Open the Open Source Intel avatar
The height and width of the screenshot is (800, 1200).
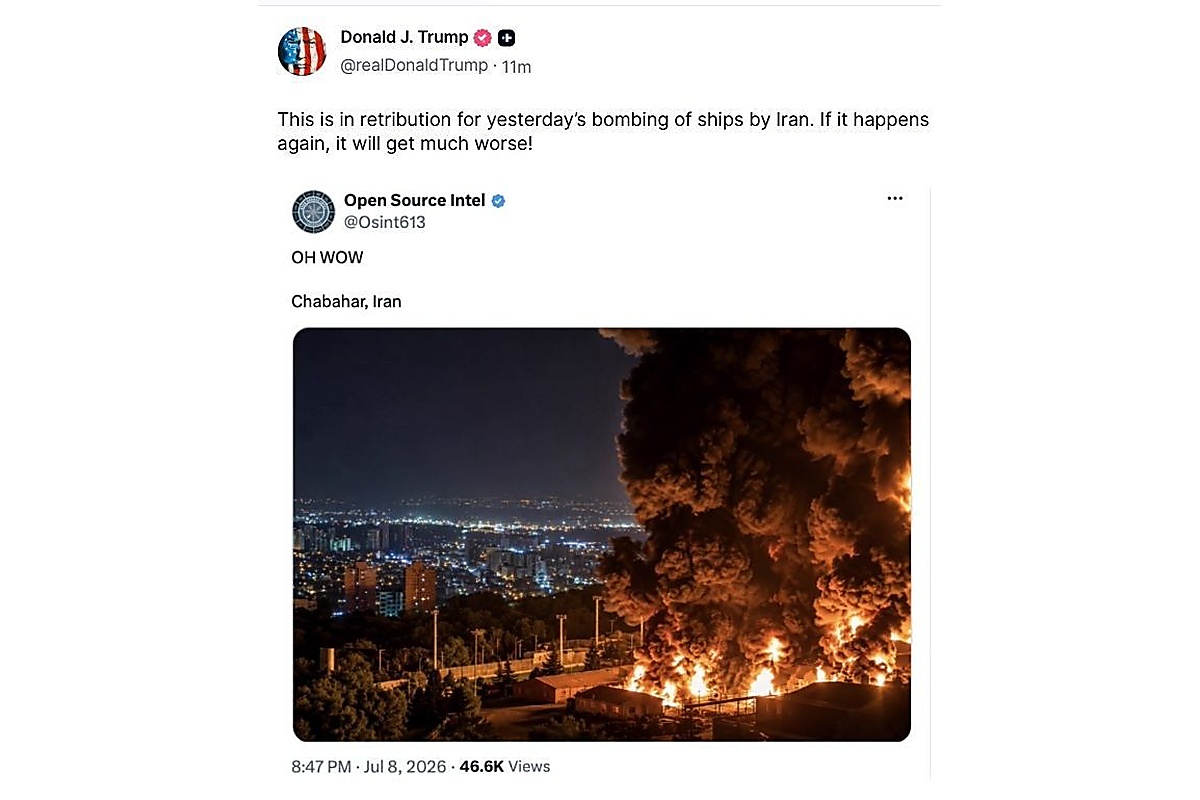(x=313, y=212)
